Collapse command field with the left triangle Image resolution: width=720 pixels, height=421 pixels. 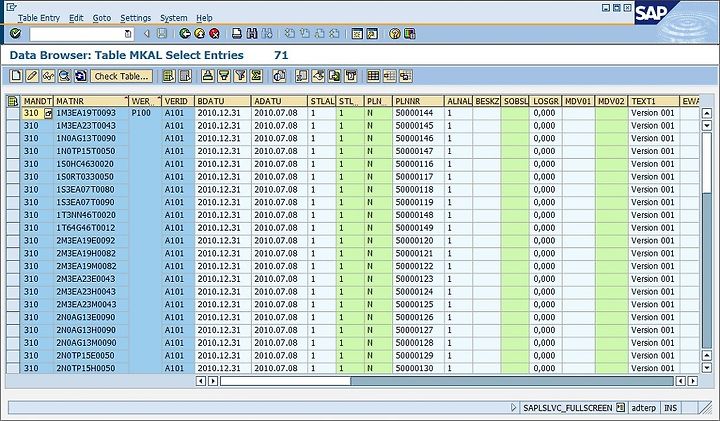pos(146,34)
